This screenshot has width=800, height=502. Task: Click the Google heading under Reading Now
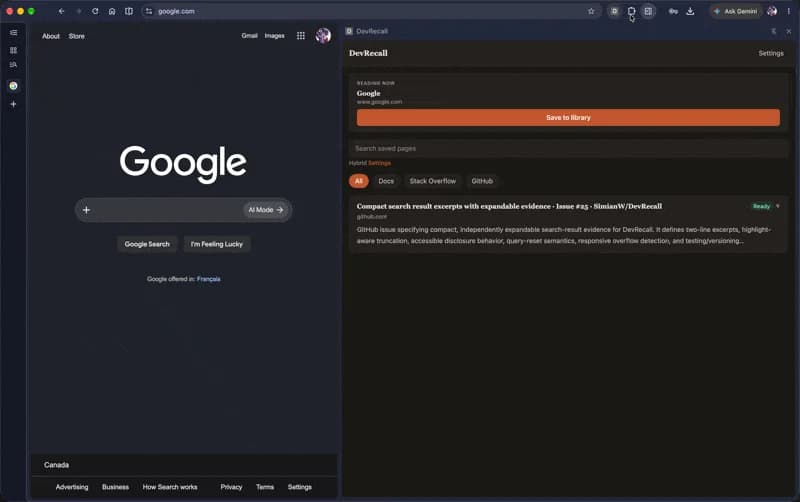coord(368,93)
